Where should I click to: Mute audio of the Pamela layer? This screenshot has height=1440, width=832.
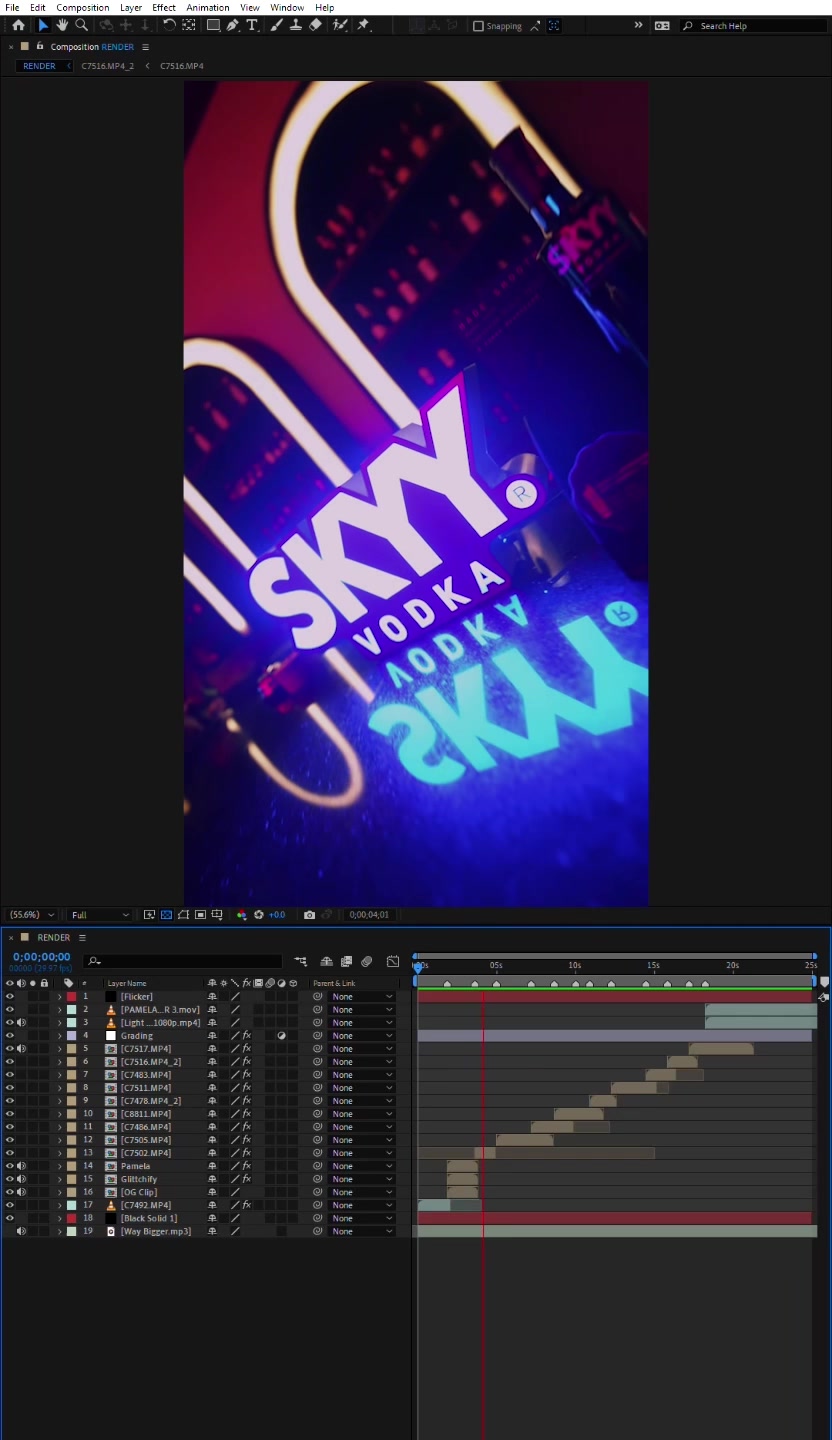click(x=21, y=1166)
